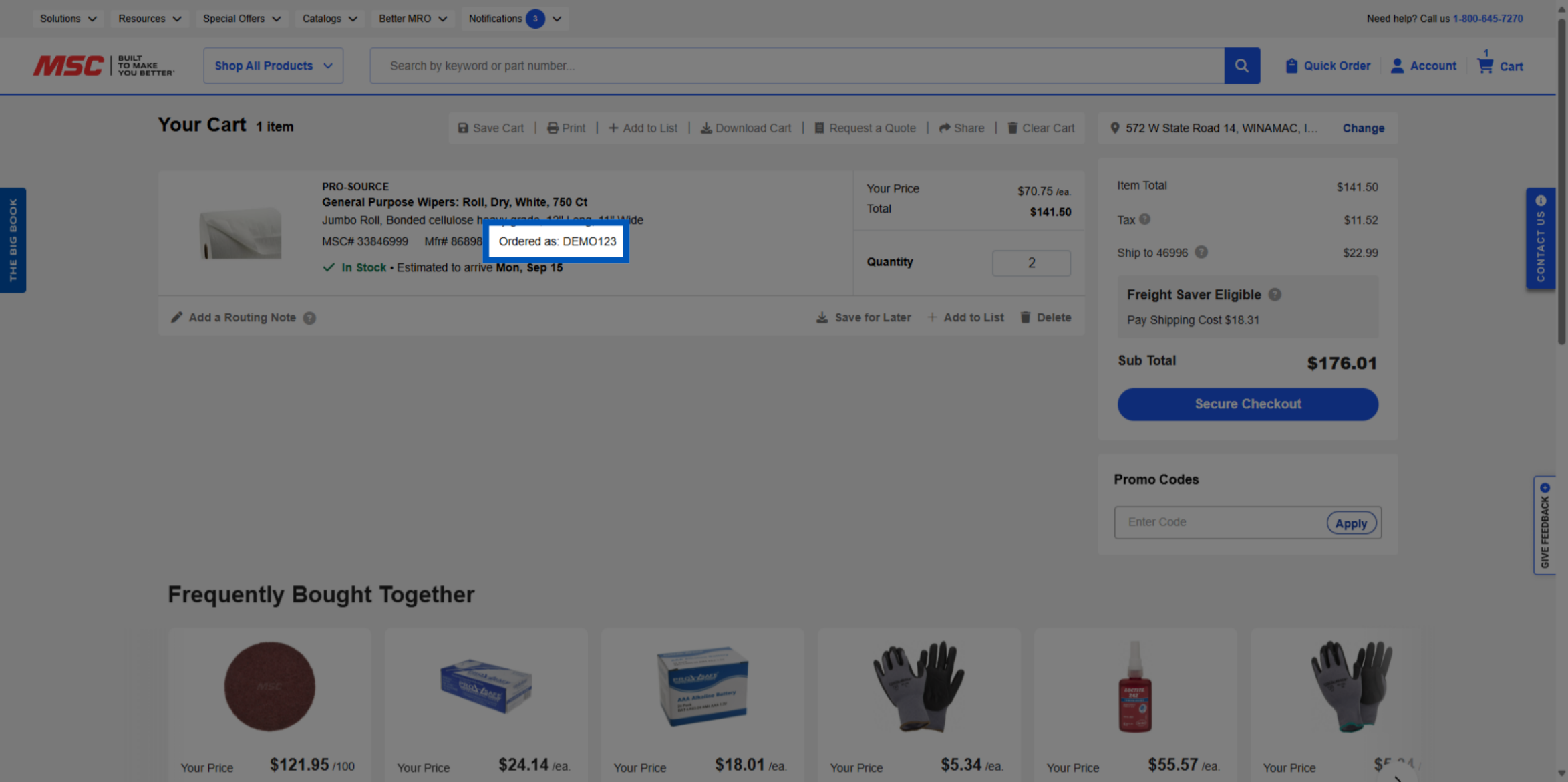Image resolution: width=1568 pixels, height=782 pixels.
Task: Click Add to List in cart toolbar
Action: [x=643, y=128]
